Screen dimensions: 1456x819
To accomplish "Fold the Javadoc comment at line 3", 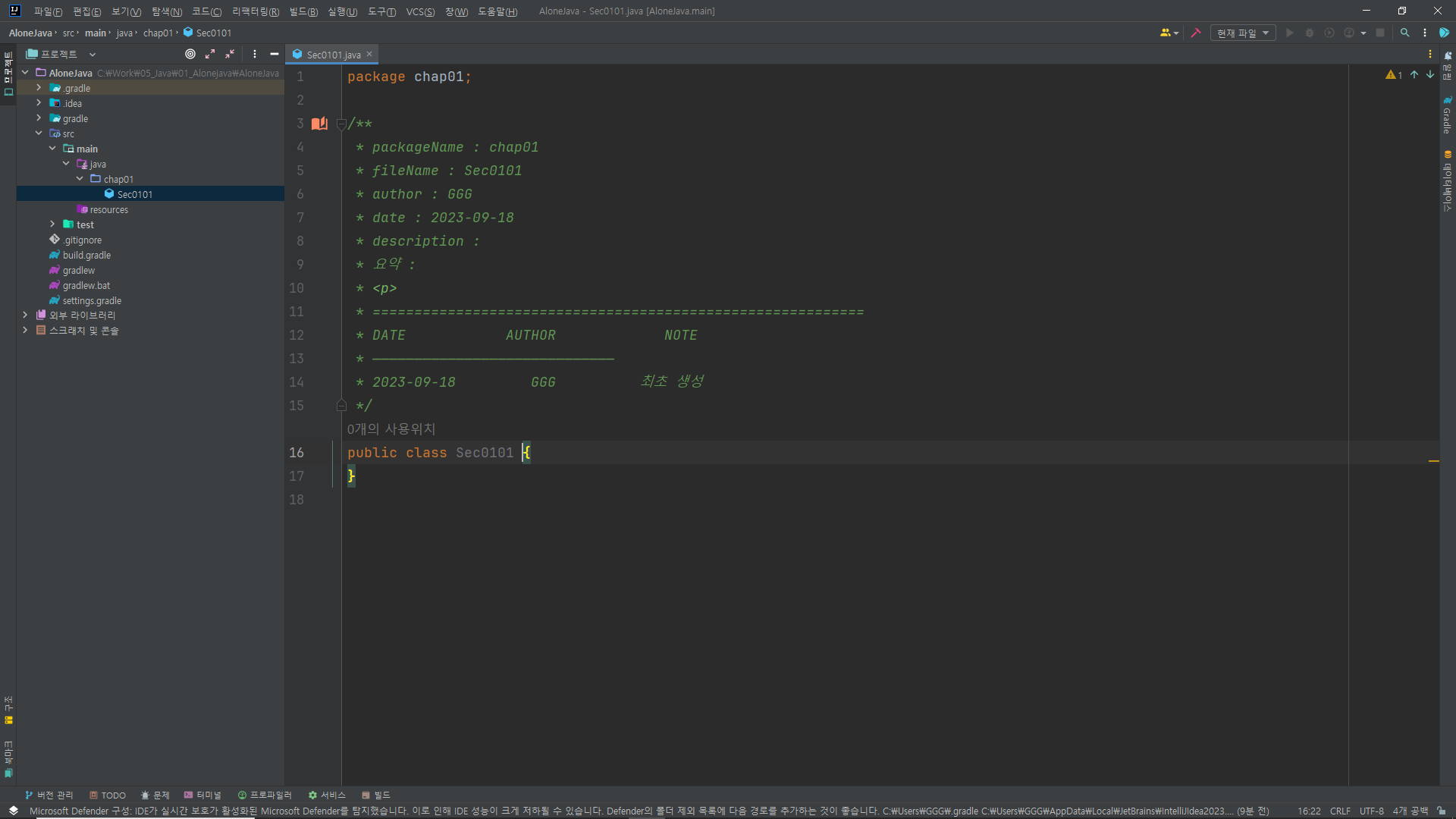I will (x=341, y=124).
